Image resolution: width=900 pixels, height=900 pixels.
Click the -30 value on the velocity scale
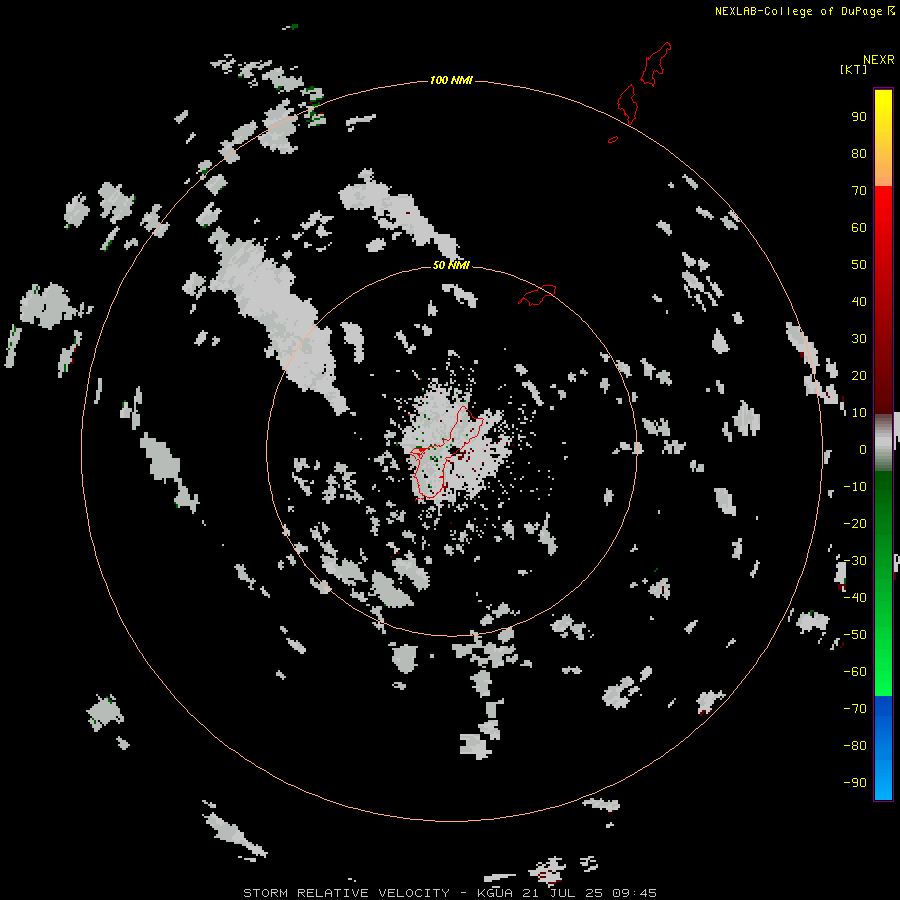coord(855,561)
